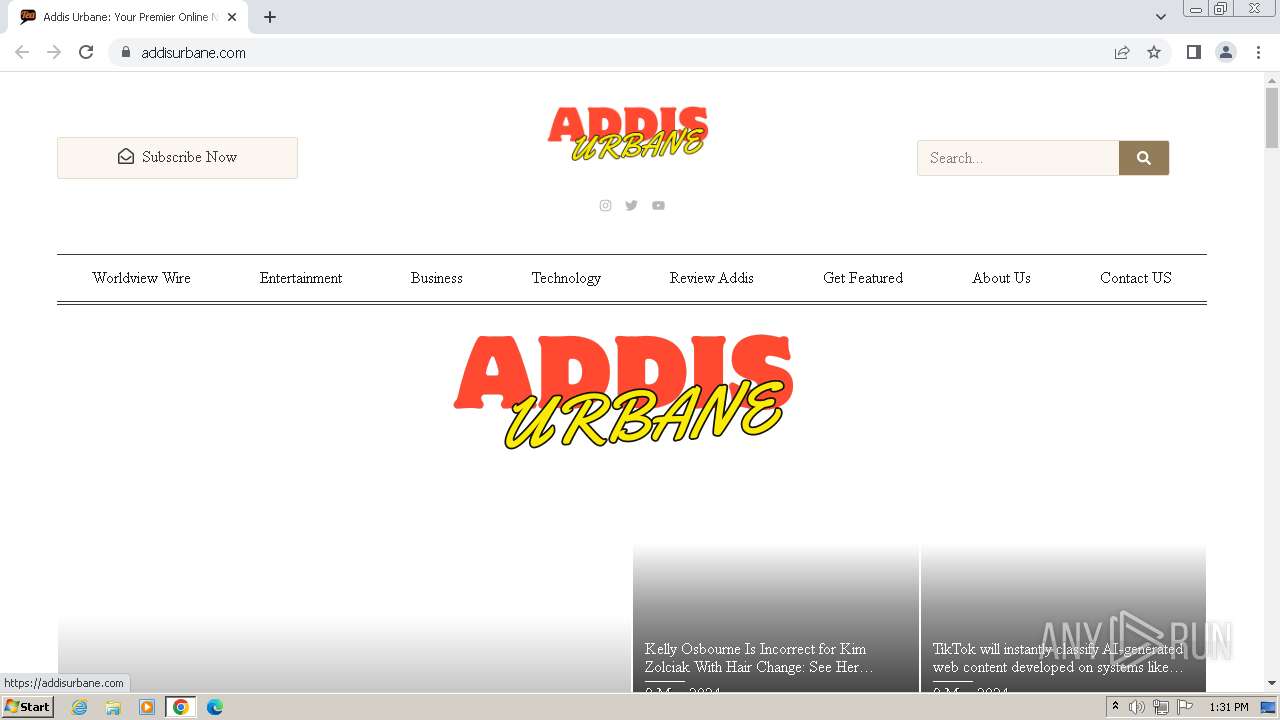Open the Business section
Screen dimensions: 1280x720
click(x=437, y=278)
